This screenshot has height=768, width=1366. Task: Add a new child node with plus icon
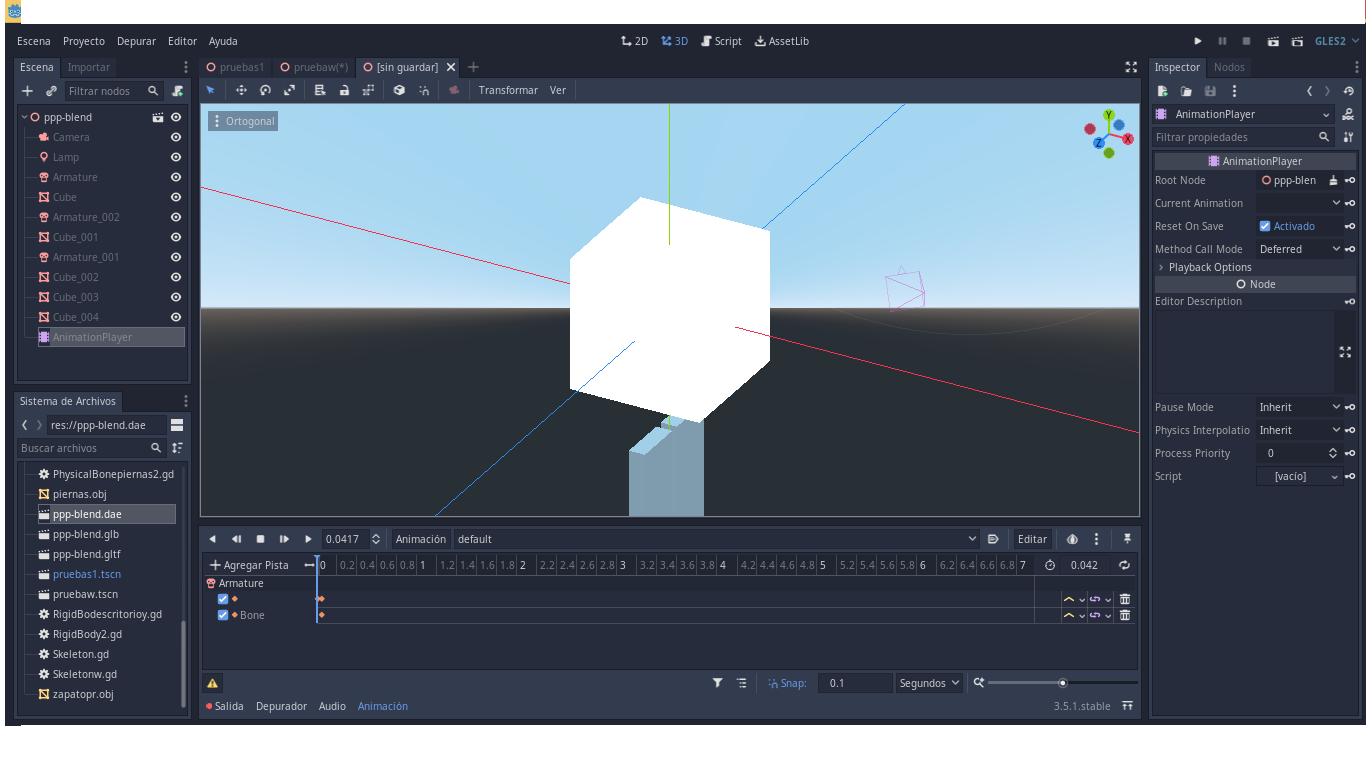[27, 91]
